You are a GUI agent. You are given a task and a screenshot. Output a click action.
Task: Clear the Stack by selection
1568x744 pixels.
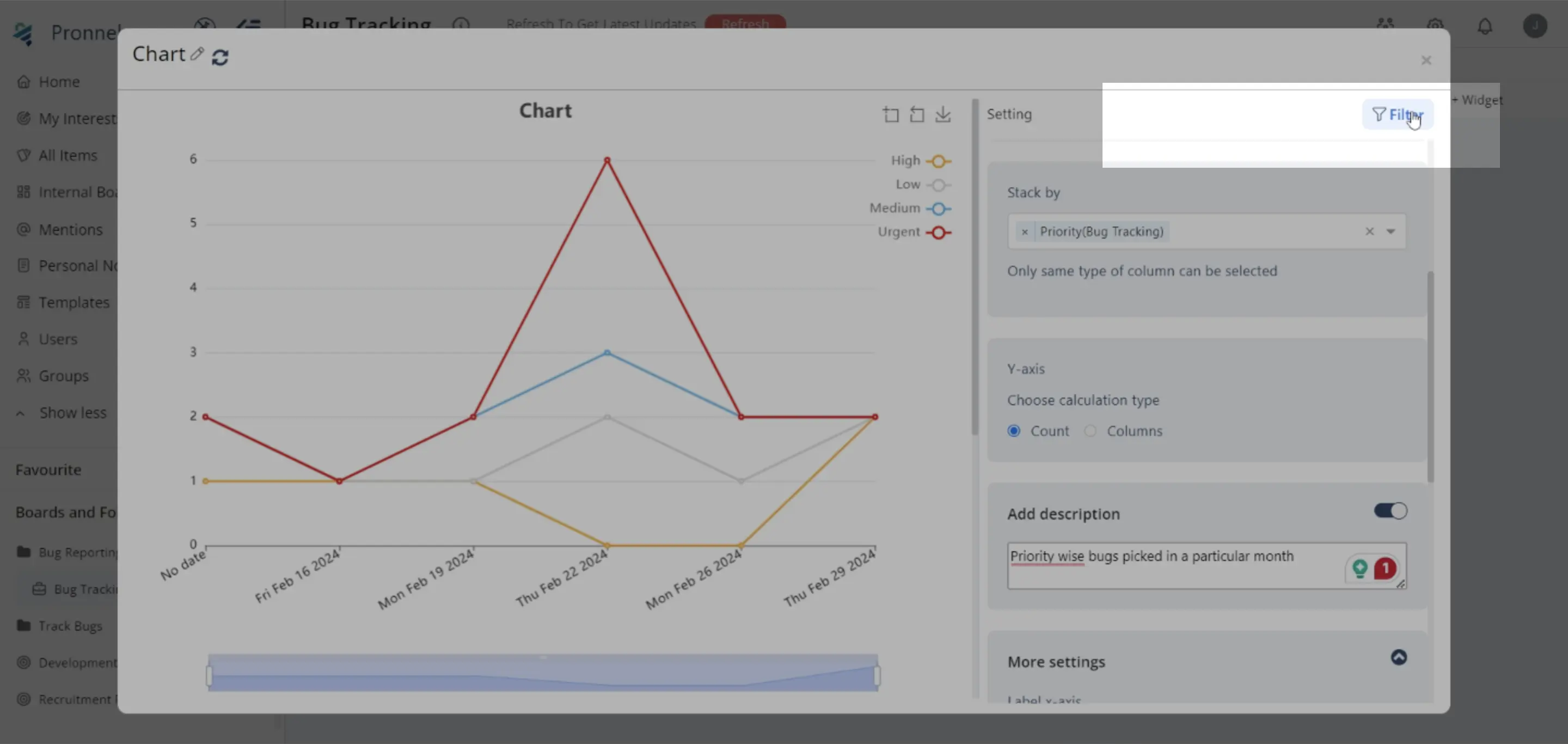1370,231
